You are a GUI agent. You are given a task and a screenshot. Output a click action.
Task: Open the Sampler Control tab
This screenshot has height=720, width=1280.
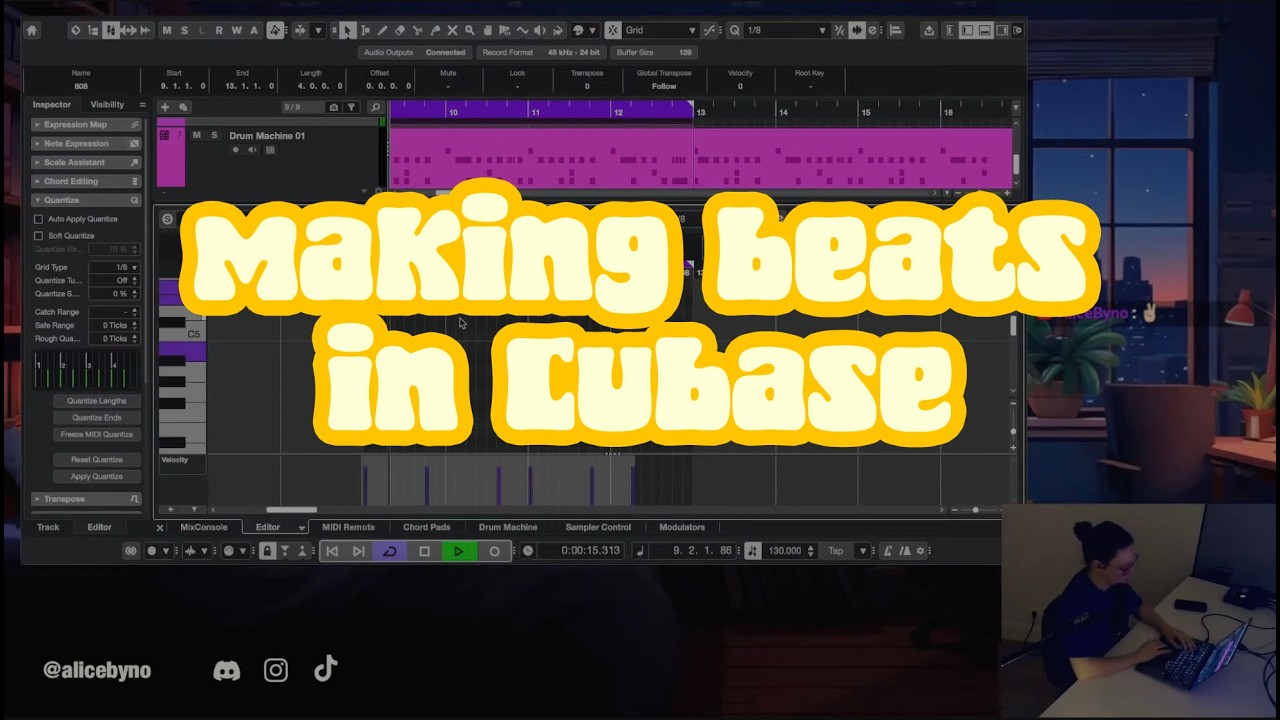(x=598, y=527)
